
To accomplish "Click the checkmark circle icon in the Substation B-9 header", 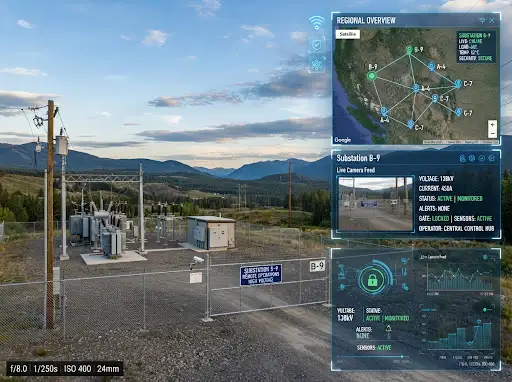I will click(x=482, y=158).
